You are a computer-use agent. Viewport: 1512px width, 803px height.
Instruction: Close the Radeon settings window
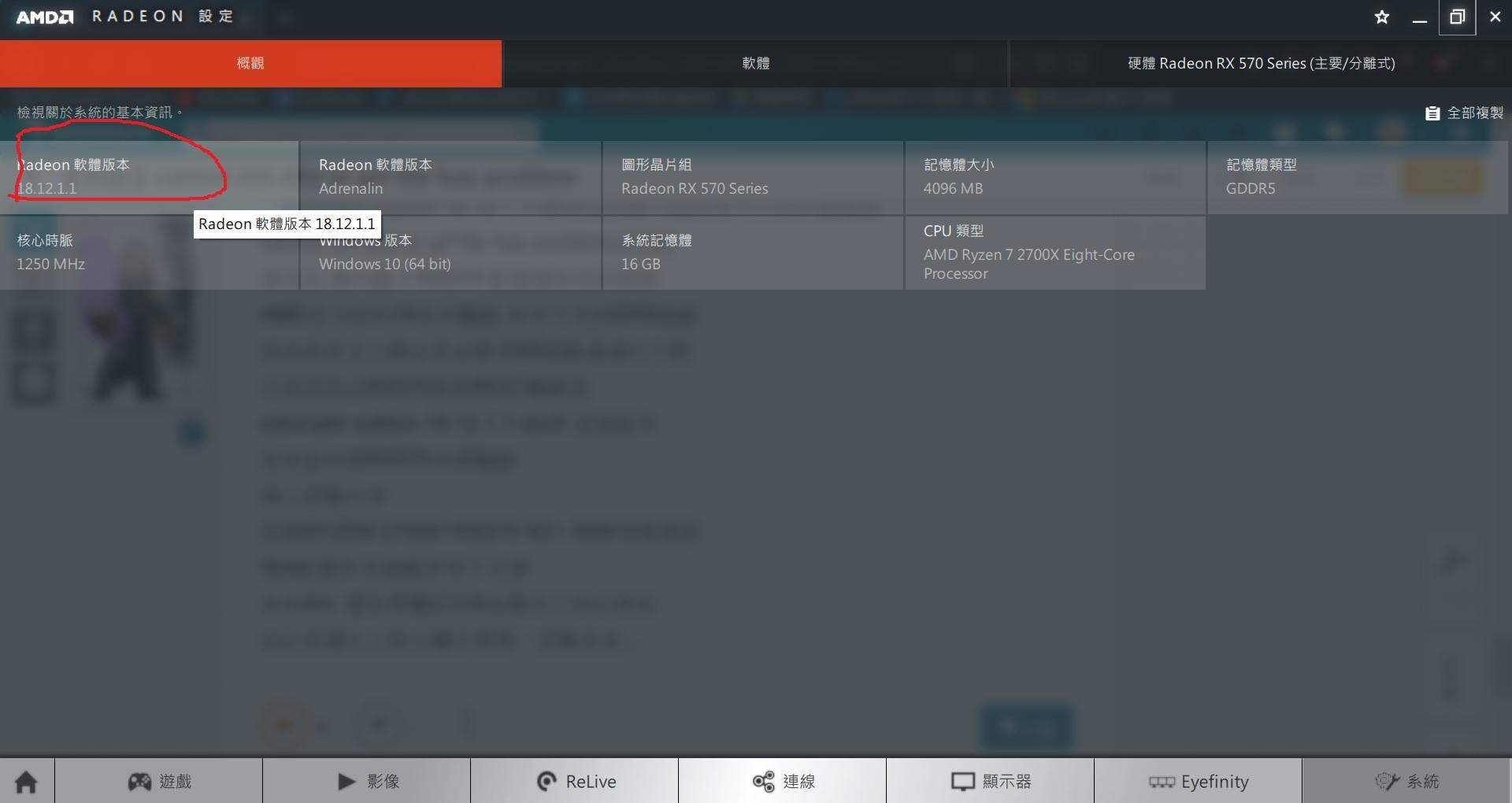(1495, 17)
